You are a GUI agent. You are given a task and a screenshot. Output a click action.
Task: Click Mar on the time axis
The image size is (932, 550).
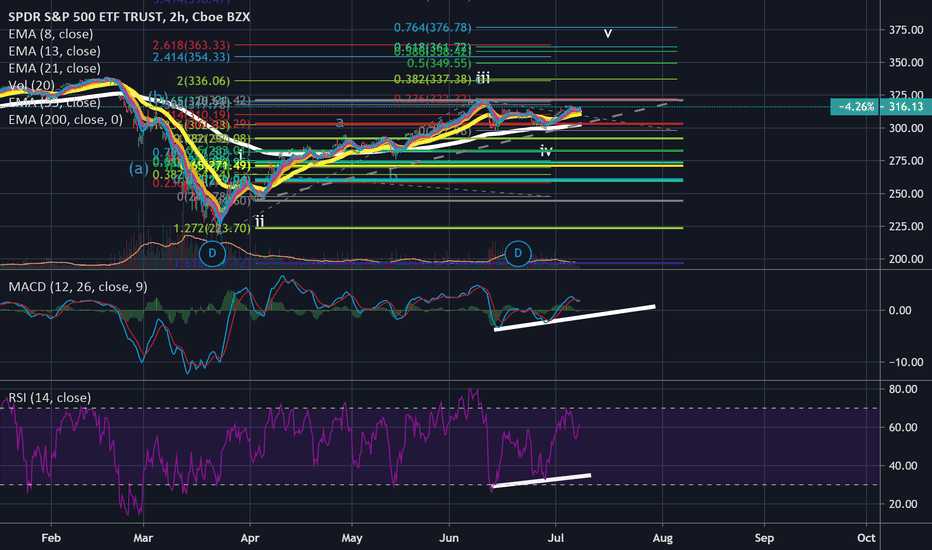coord(143,538)
